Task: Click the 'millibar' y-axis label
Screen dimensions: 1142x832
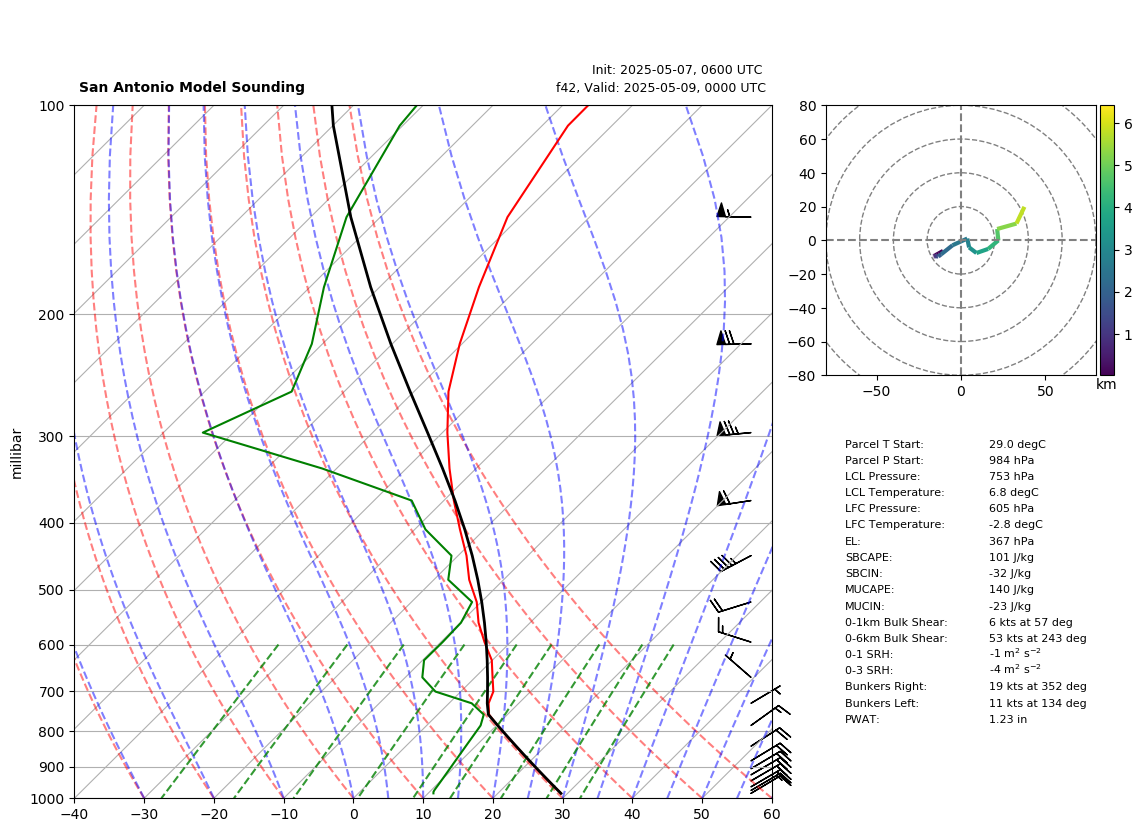Action: tap(17, 454)
